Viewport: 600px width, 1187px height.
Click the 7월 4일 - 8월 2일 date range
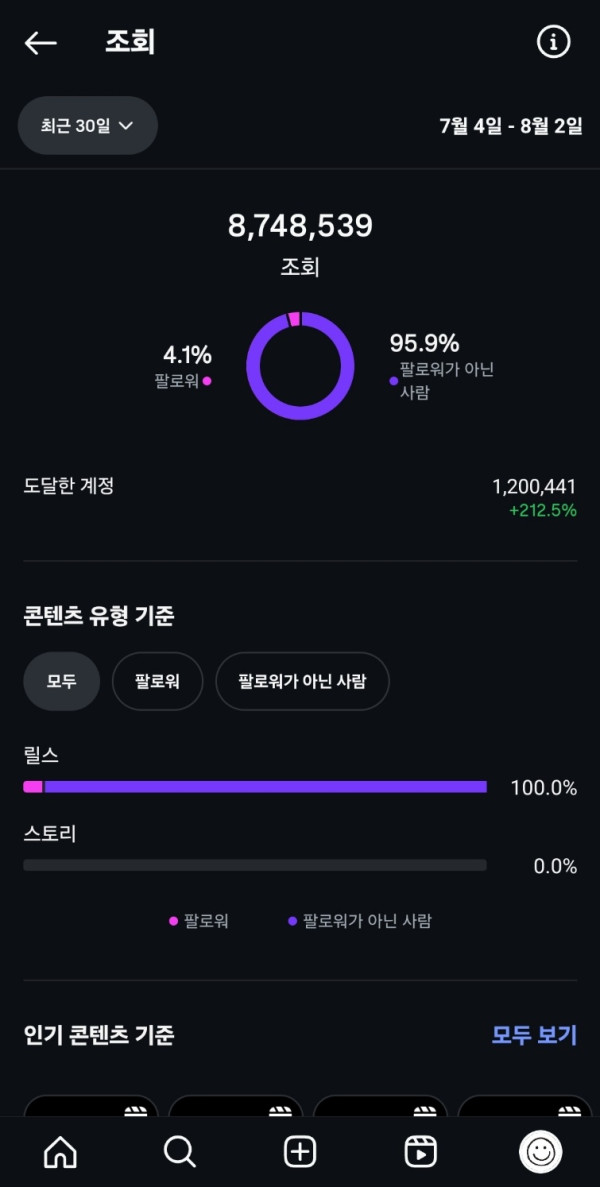(510, 126)
